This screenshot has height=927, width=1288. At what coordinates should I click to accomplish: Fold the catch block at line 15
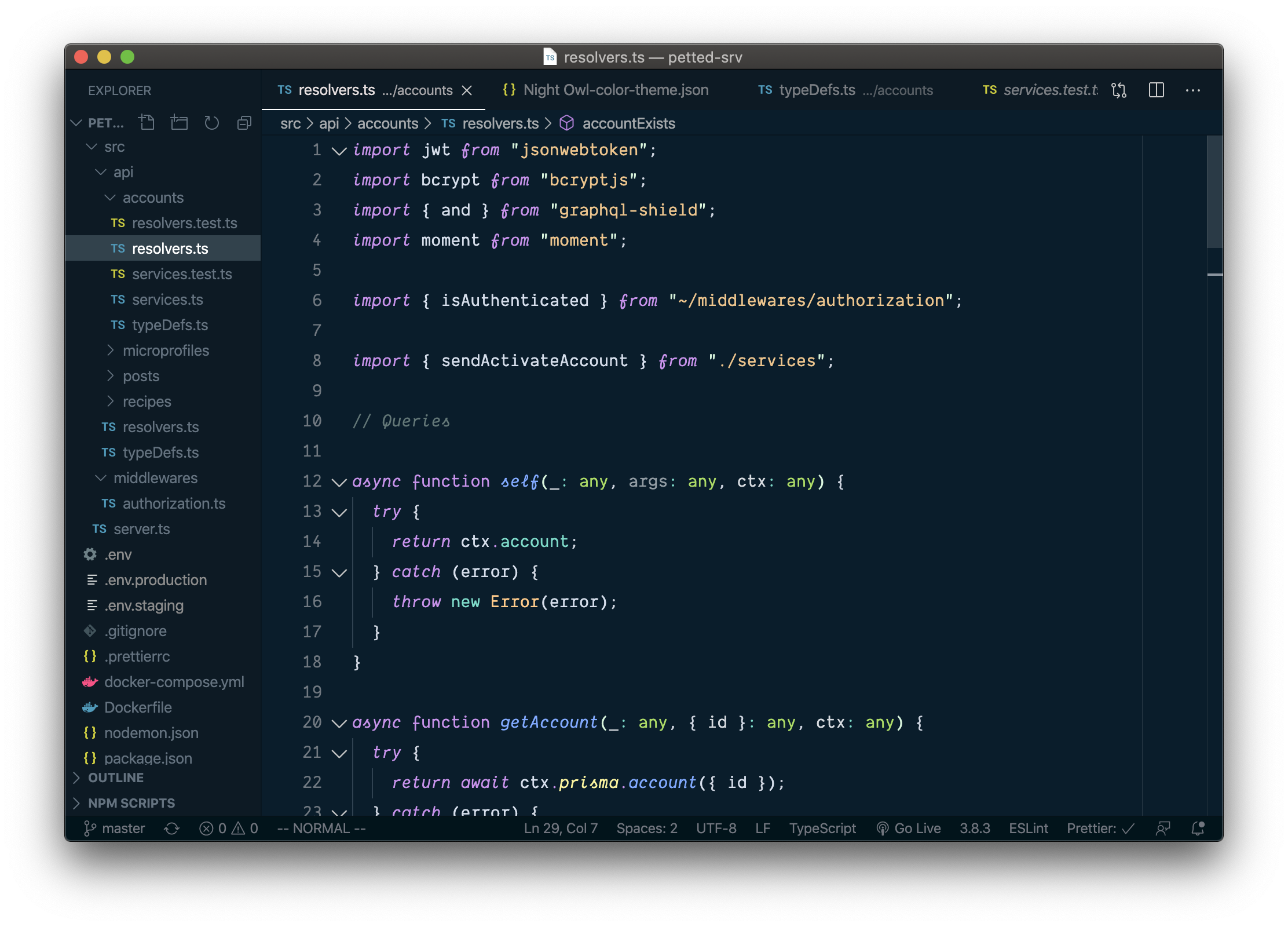[x=339, y=572]
